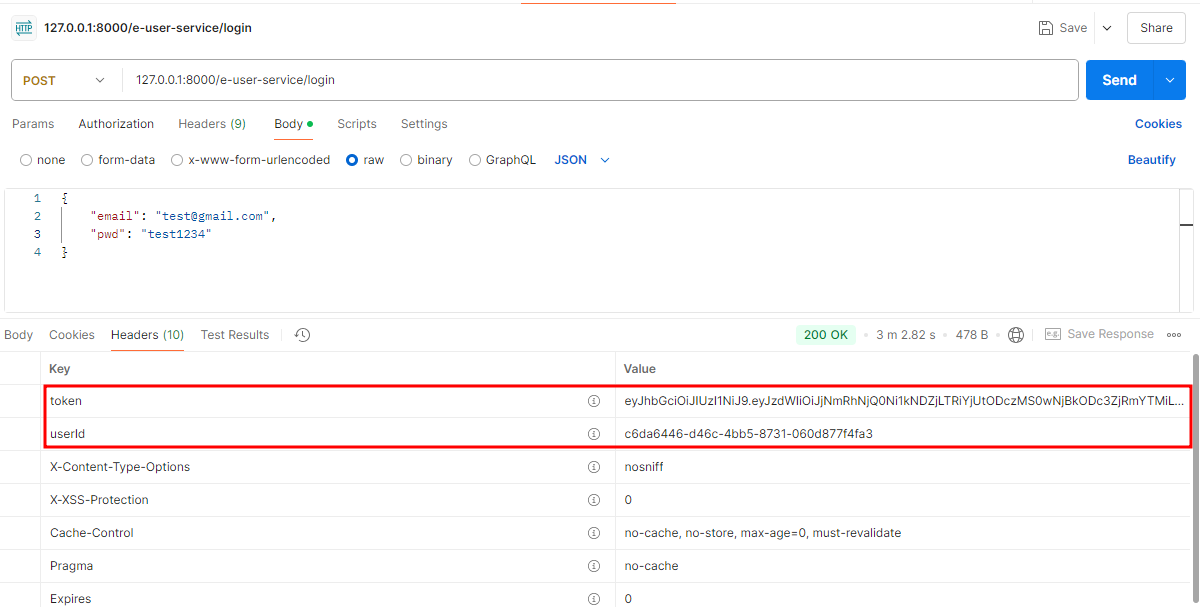Click the Save Response label

coord(1110,334)
